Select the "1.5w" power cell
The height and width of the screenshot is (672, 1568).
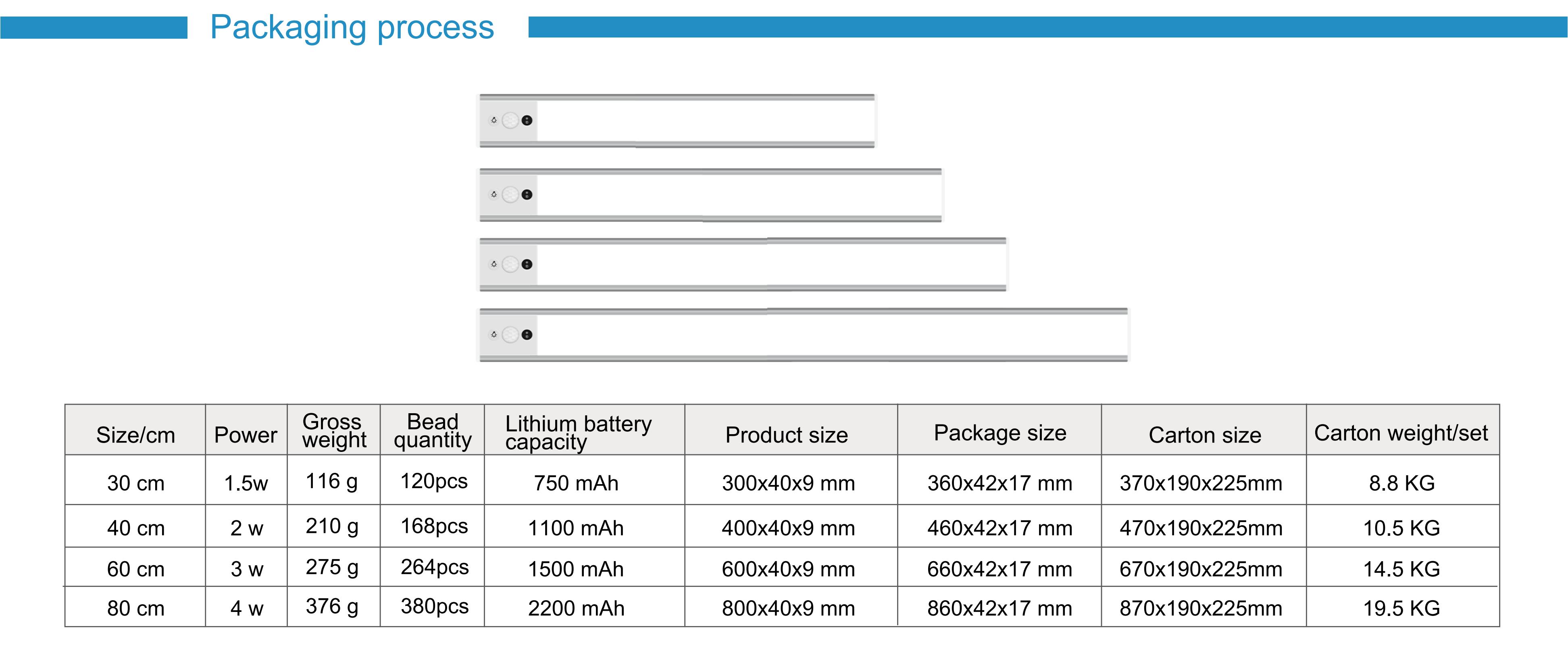246,483
